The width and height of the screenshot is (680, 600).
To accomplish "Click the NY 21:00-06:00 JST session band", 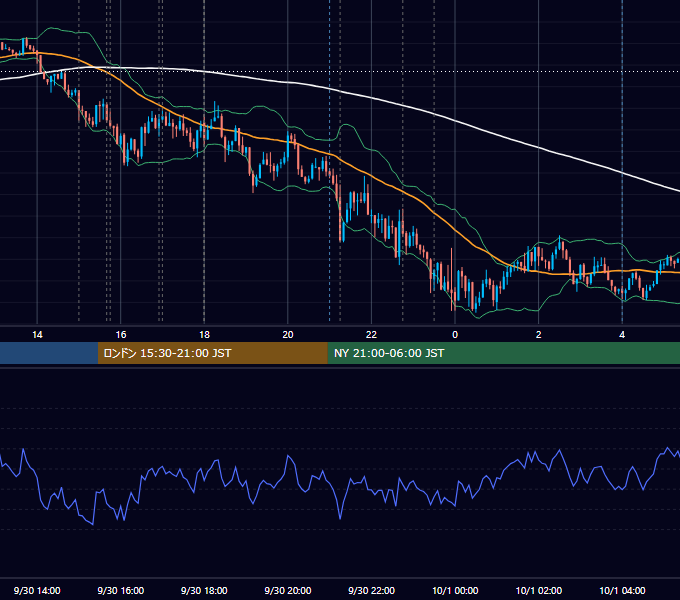I will pyautogui.click(x=503, y=353).
